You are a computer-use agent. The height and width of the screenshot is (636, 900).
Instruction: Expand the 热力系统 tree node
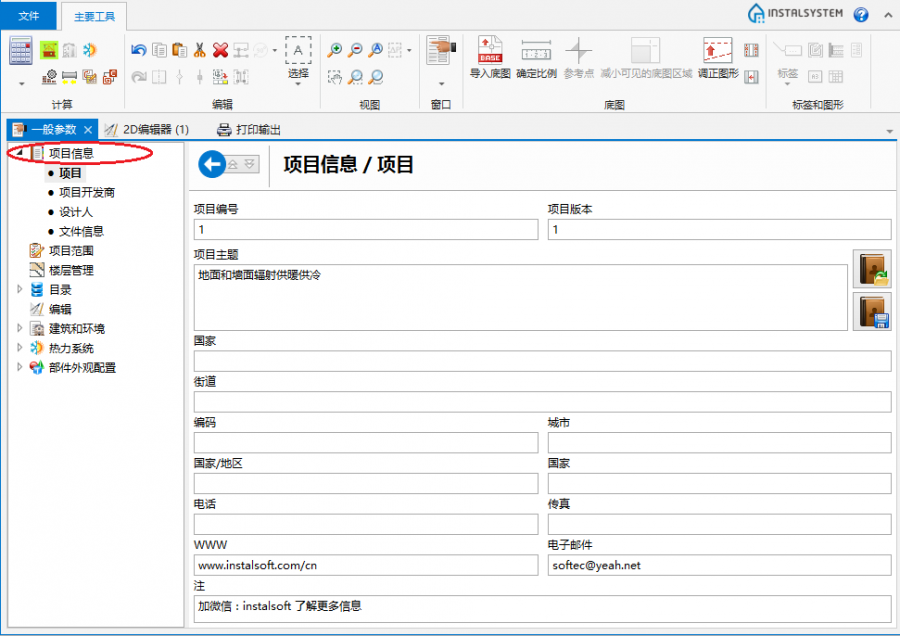[19, 348]
